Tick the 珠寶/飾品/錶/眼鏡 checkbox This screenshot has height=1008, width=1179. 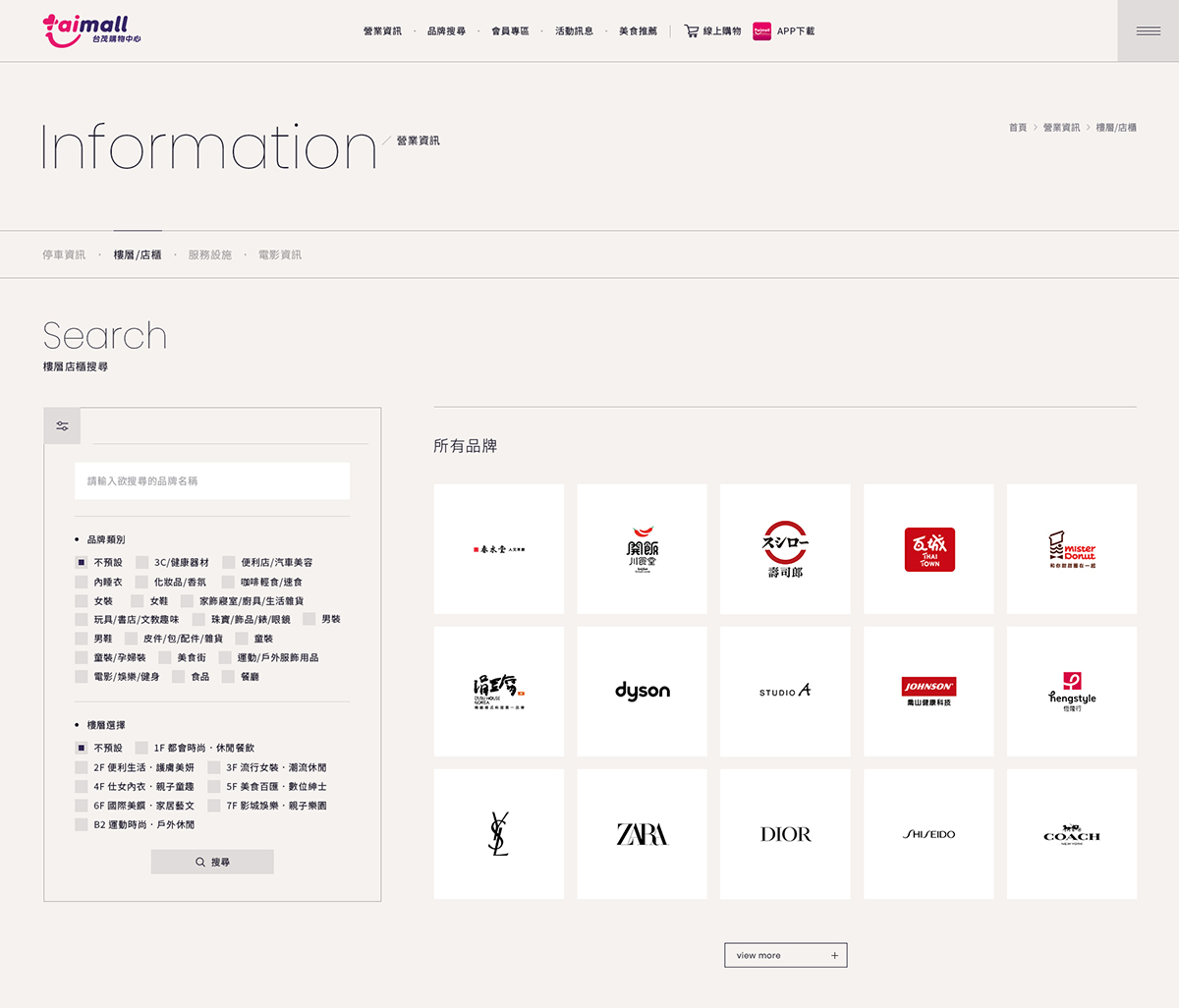[199, 620]
